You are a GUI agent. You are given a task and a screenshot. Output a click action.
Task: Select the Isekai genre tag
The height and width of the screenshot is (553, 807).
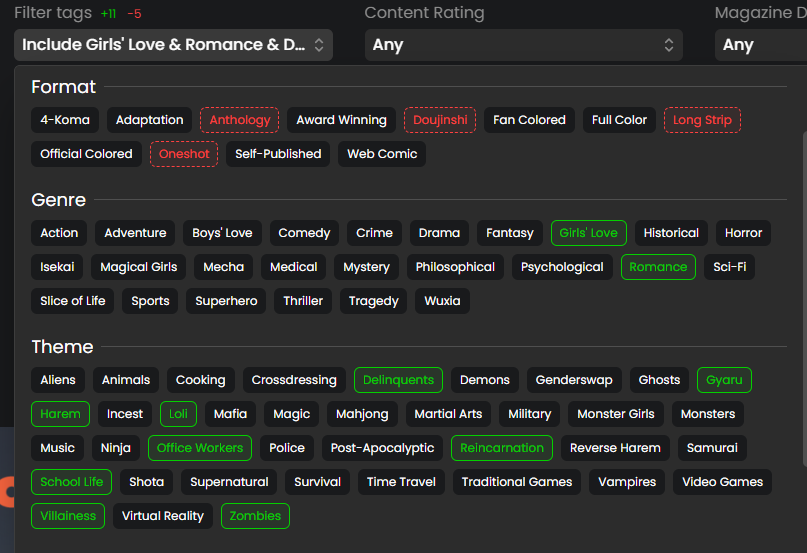tap(57, 267)
